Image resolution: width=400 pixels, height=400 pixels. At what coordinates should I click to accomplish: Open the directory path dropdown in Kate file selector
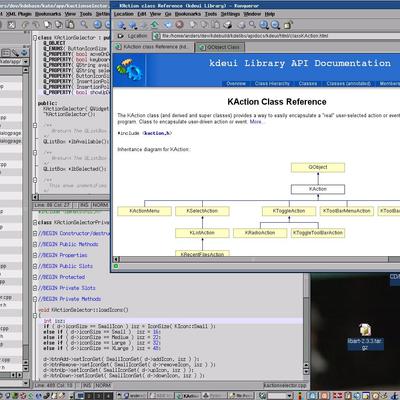click(x=25, y=62)
